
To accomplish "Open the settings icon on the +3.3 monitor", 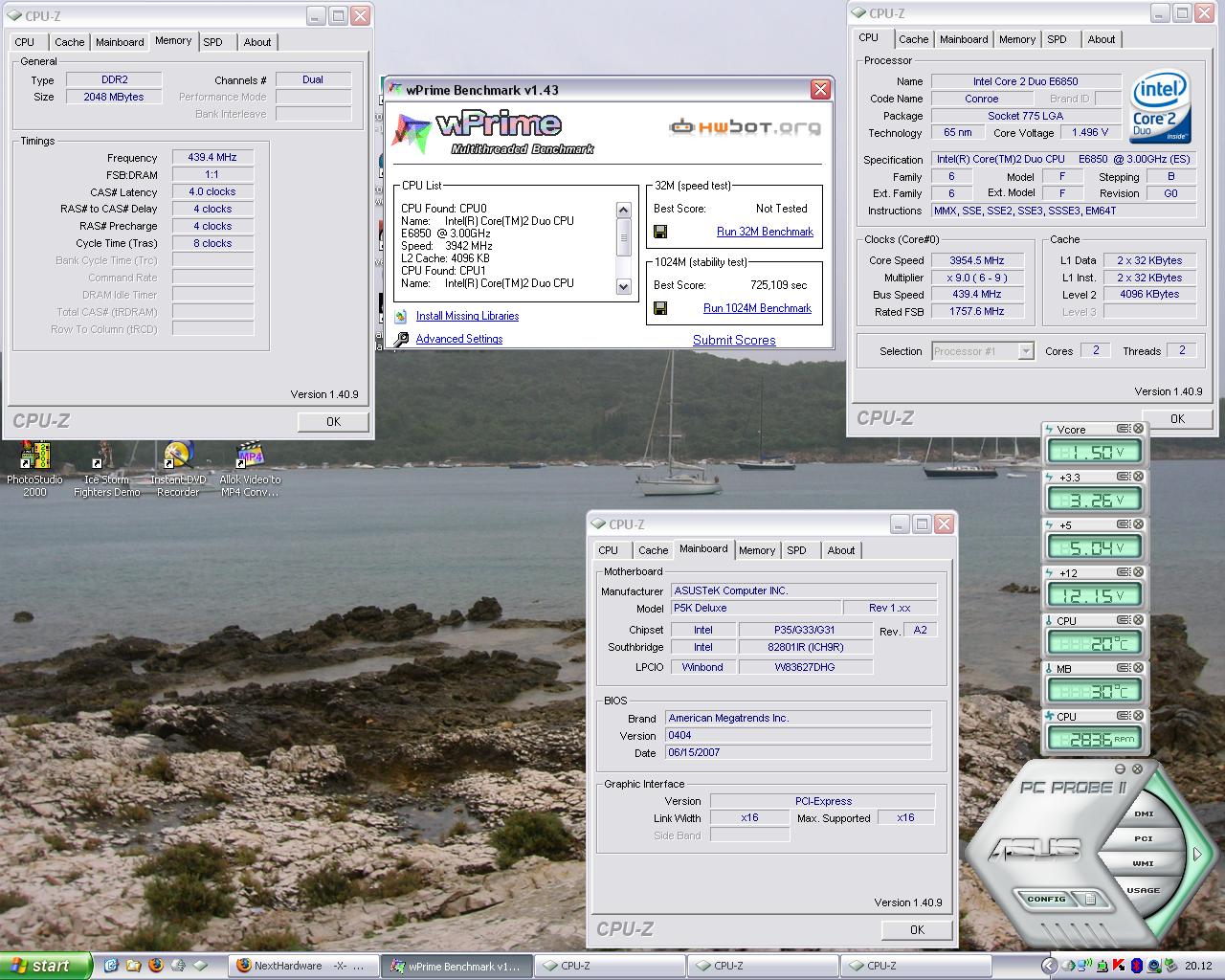I will pos(1124,477).
